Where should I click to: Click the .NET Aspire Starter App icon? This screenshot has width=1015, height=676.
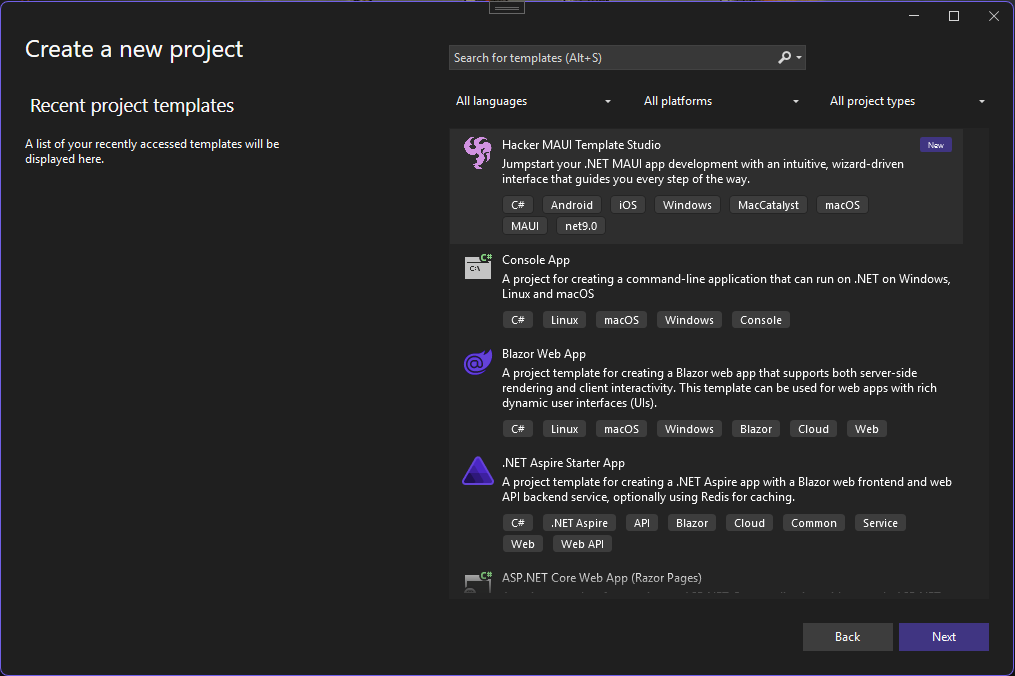point(477,471)
